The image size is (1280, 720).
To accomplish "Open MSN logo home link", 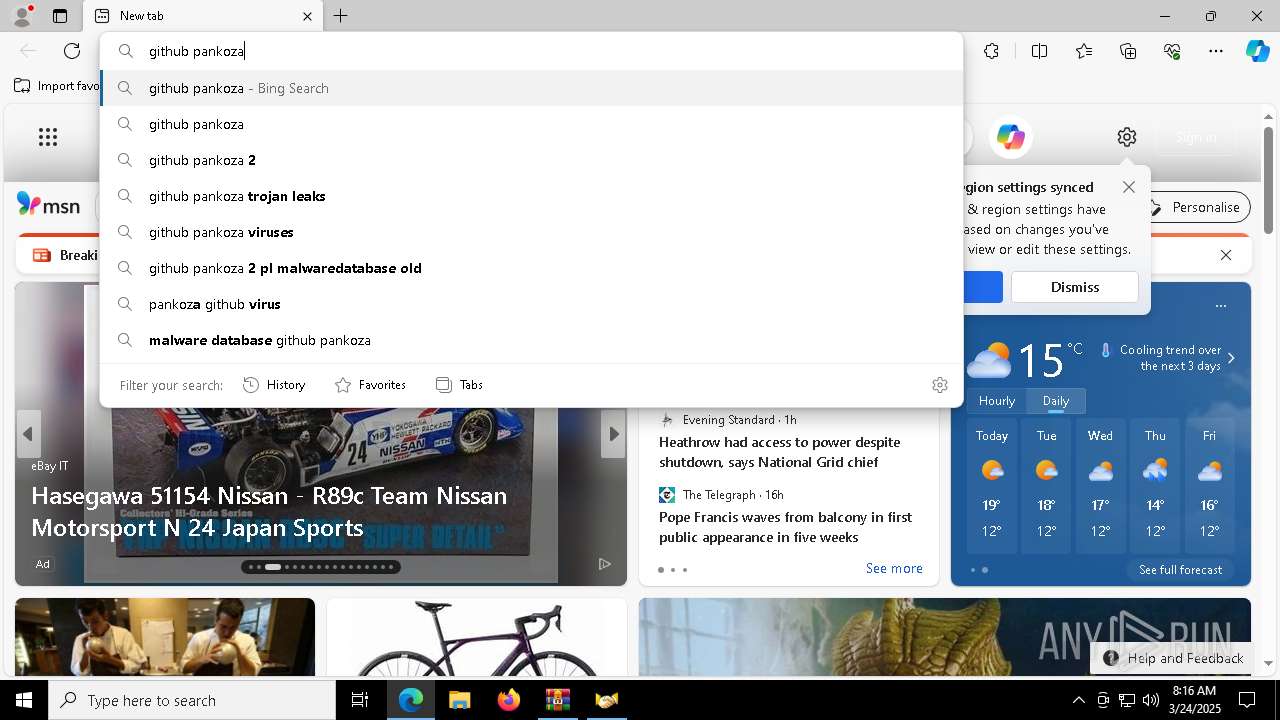I will (x=48, y=206).
